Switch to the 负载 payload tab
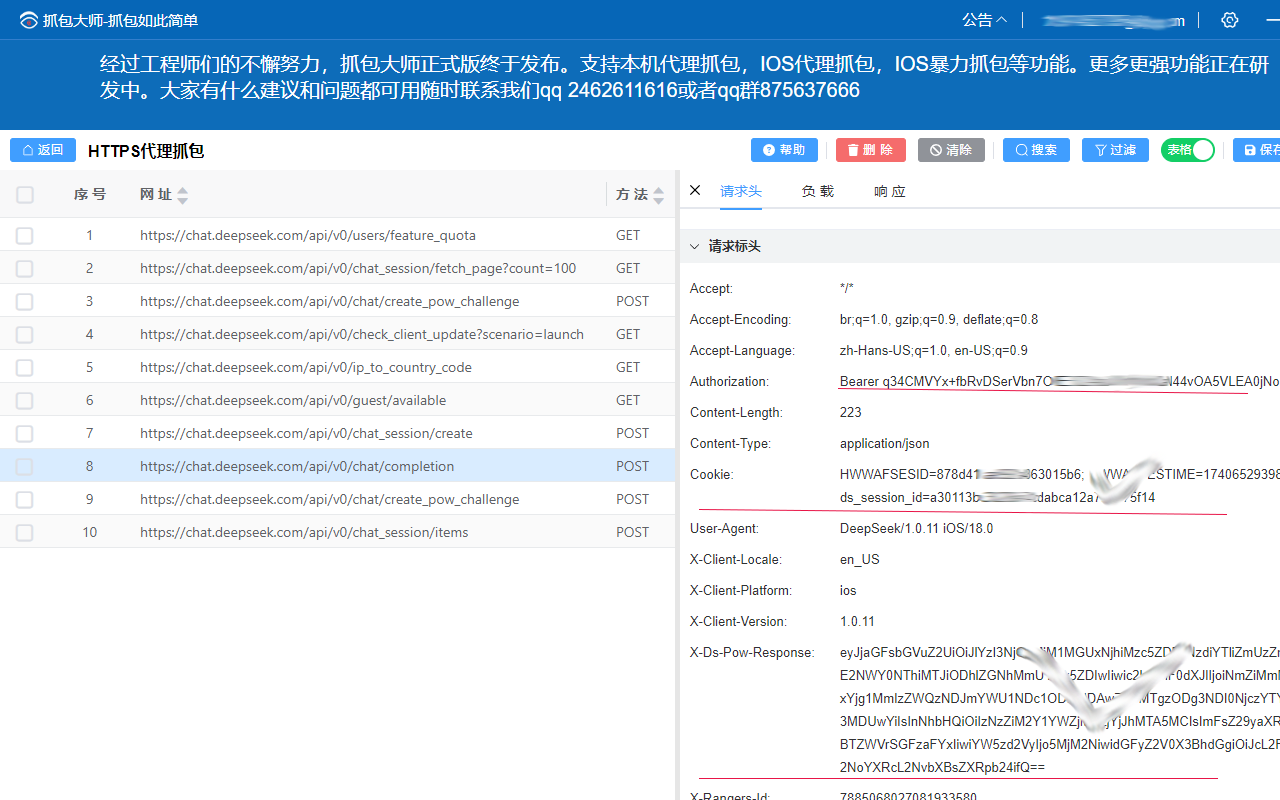 coord(818,191)
